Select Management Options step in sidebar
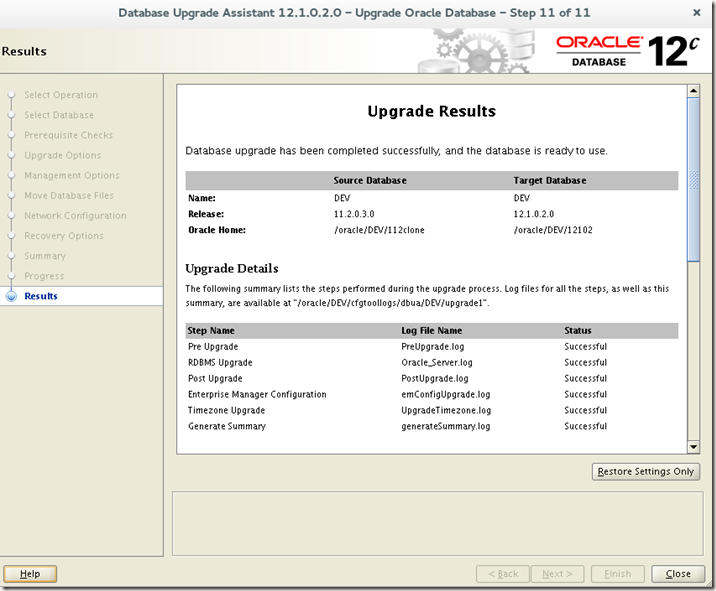The image size is (716, 591). (72, 175)
